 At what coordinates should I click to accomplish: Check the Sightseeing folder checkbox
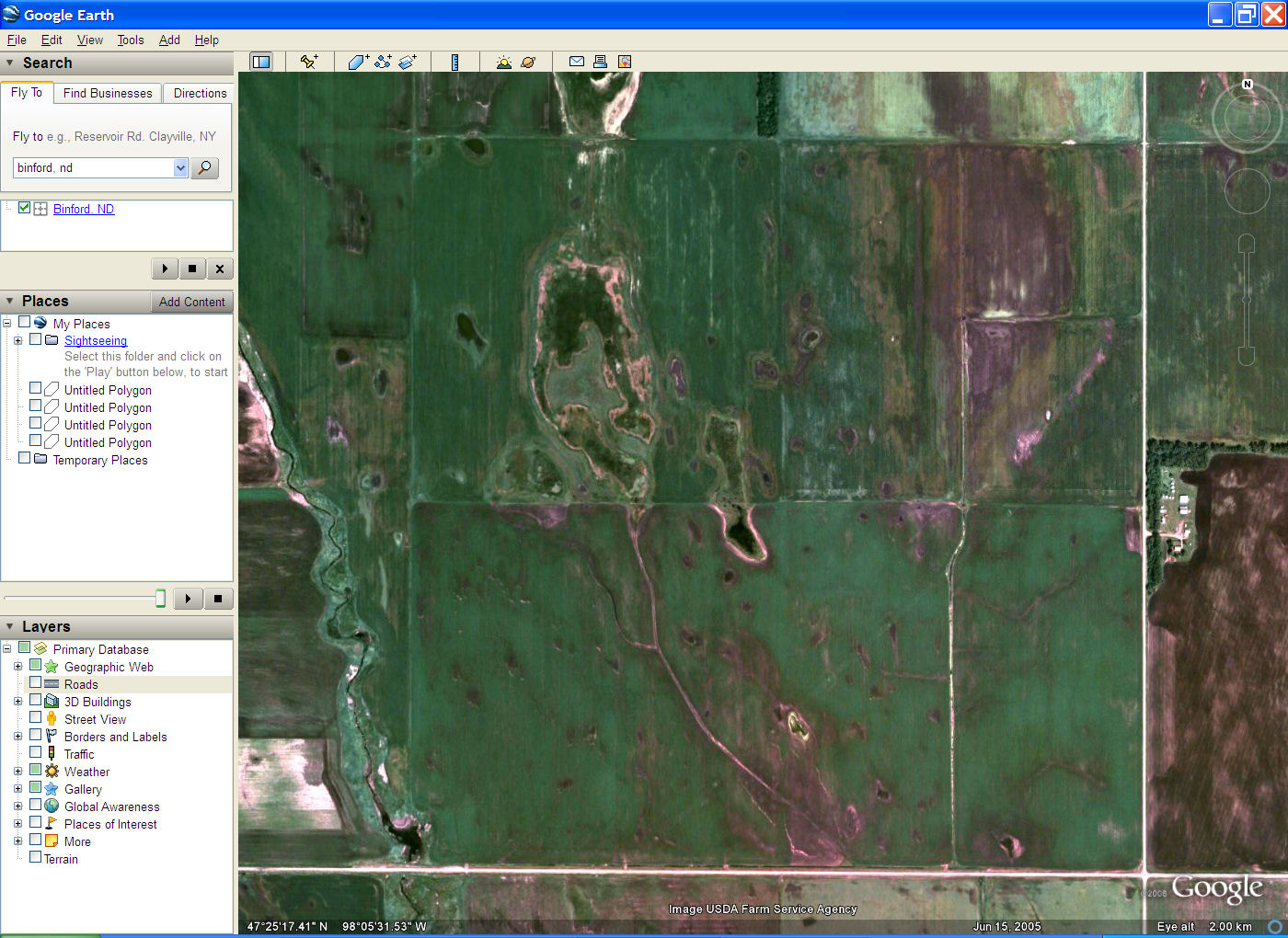[x=35, y=339]
